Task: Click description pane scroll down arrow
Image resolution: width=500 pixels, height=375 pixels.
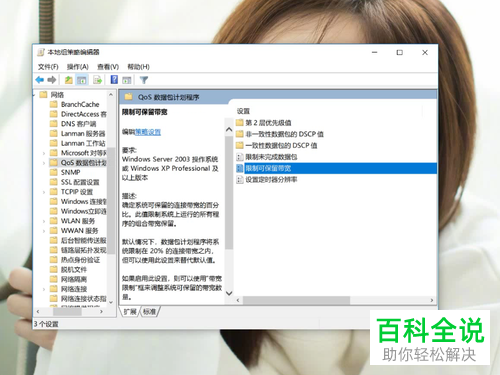Action: tap(229, 293)
